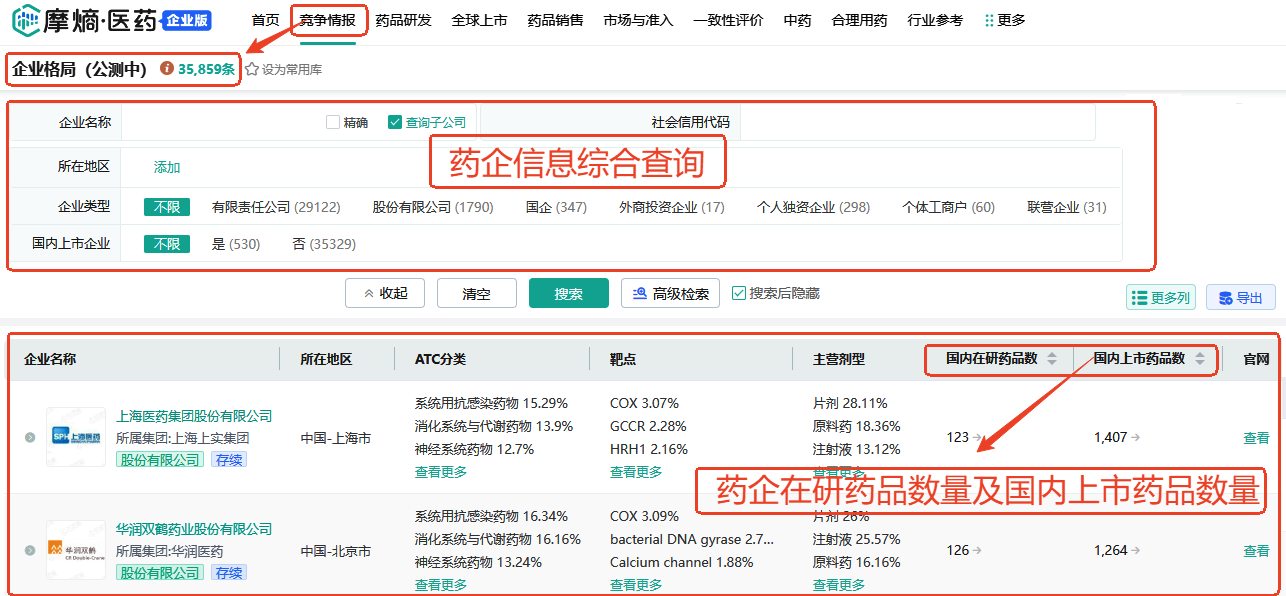Click 企业版 badge beside logo
The width and height of the screenshot is (1286, 596).
click(x=187, y=20)
